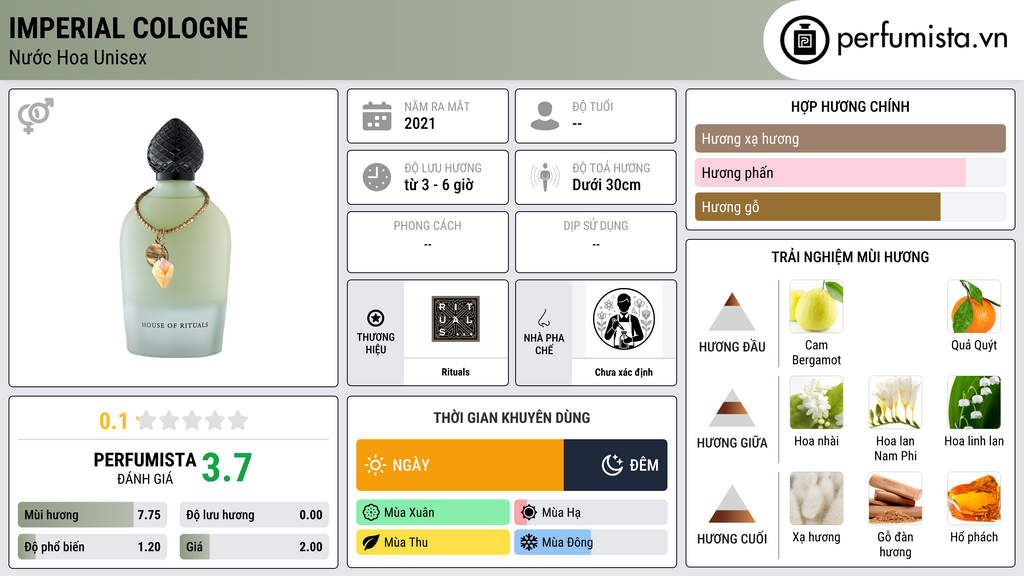1024x576 pixels.
Task: Select the Mùa Xuân season bar
Action: [x=433, y=513]
